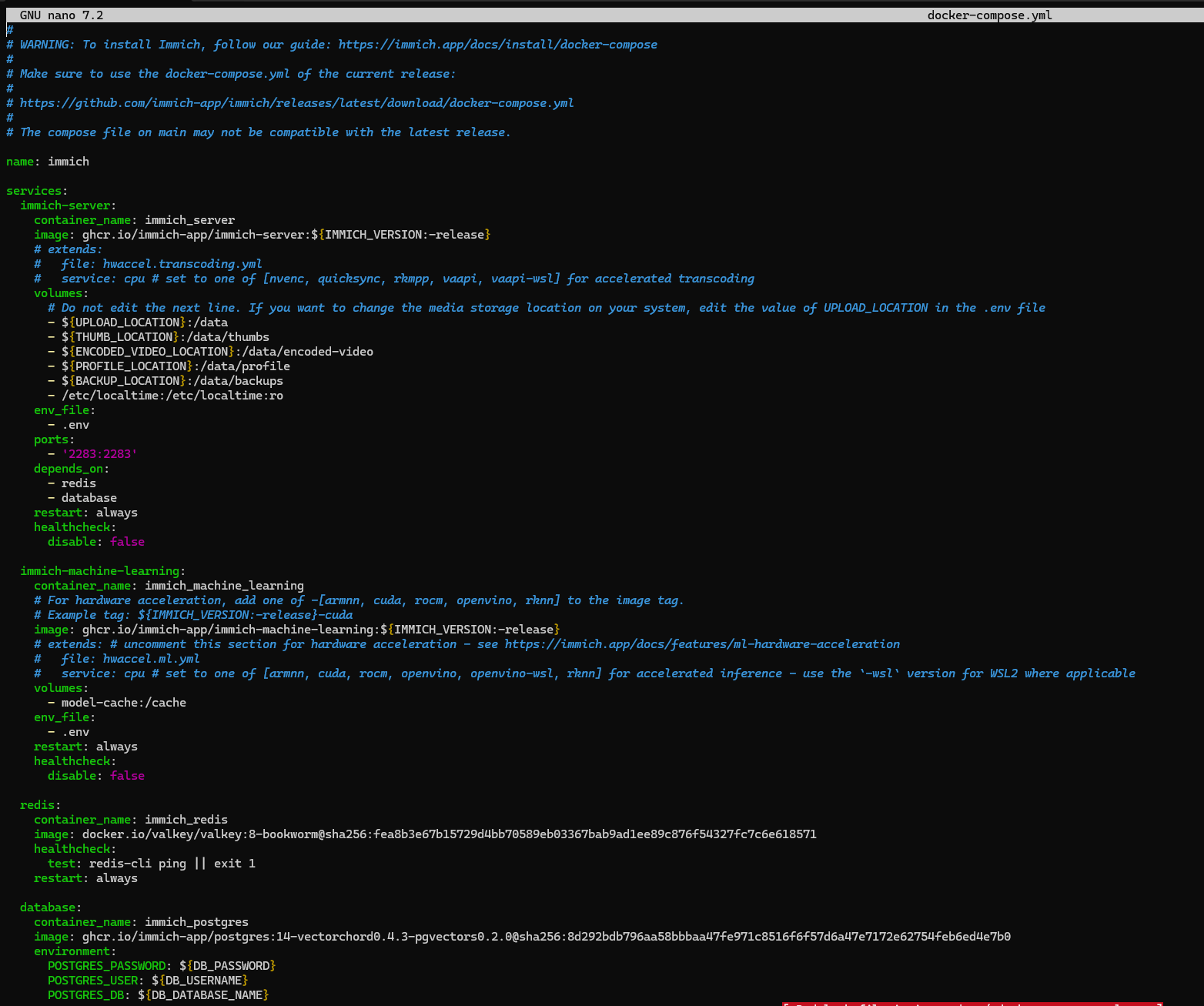Image resolution: width=1204 pixels, height=1006 pixels.
Task: Click the 'container_name: immich_redis' line
Action: [x=131, y=820]
